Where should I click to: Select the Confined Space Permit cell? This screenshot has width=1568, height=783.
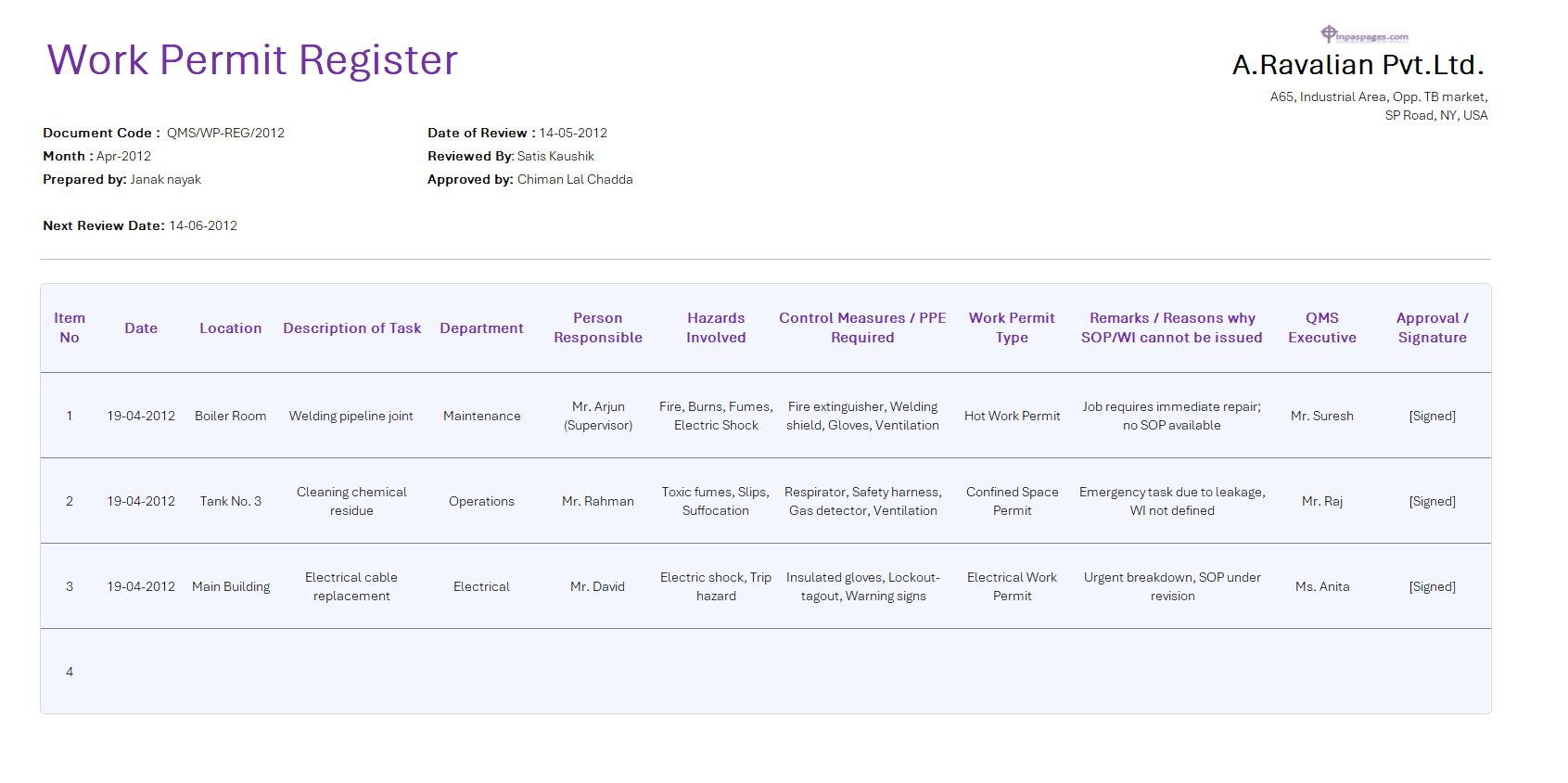[x=1012, y=502]
